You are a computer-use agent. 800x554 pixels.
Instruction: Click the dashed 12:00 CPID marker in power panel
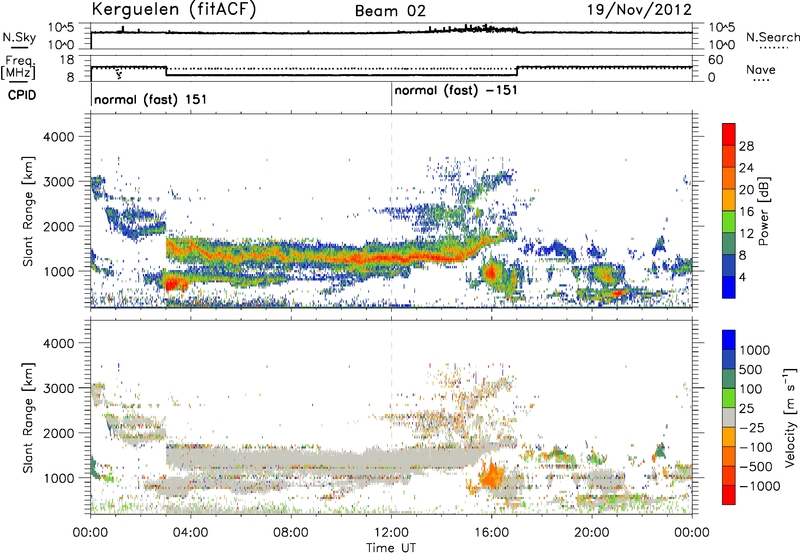click(391, 210)
